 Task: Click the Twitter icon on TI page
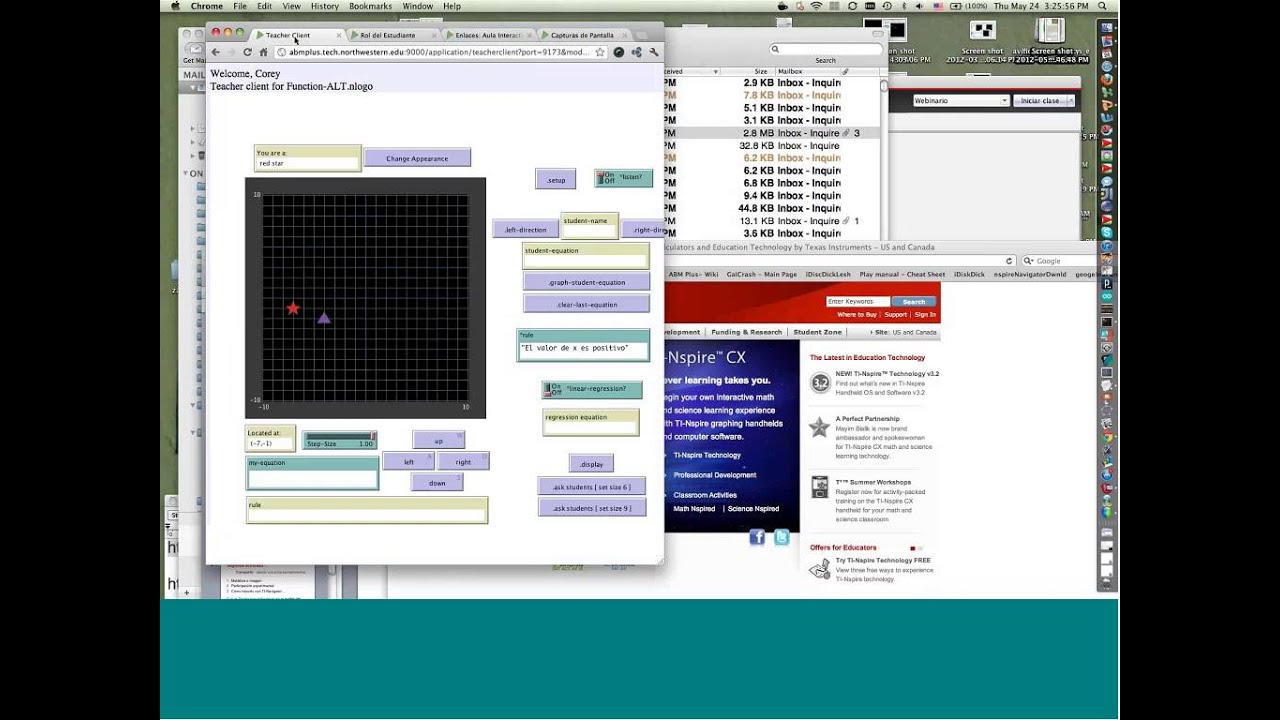pos(781,537)
